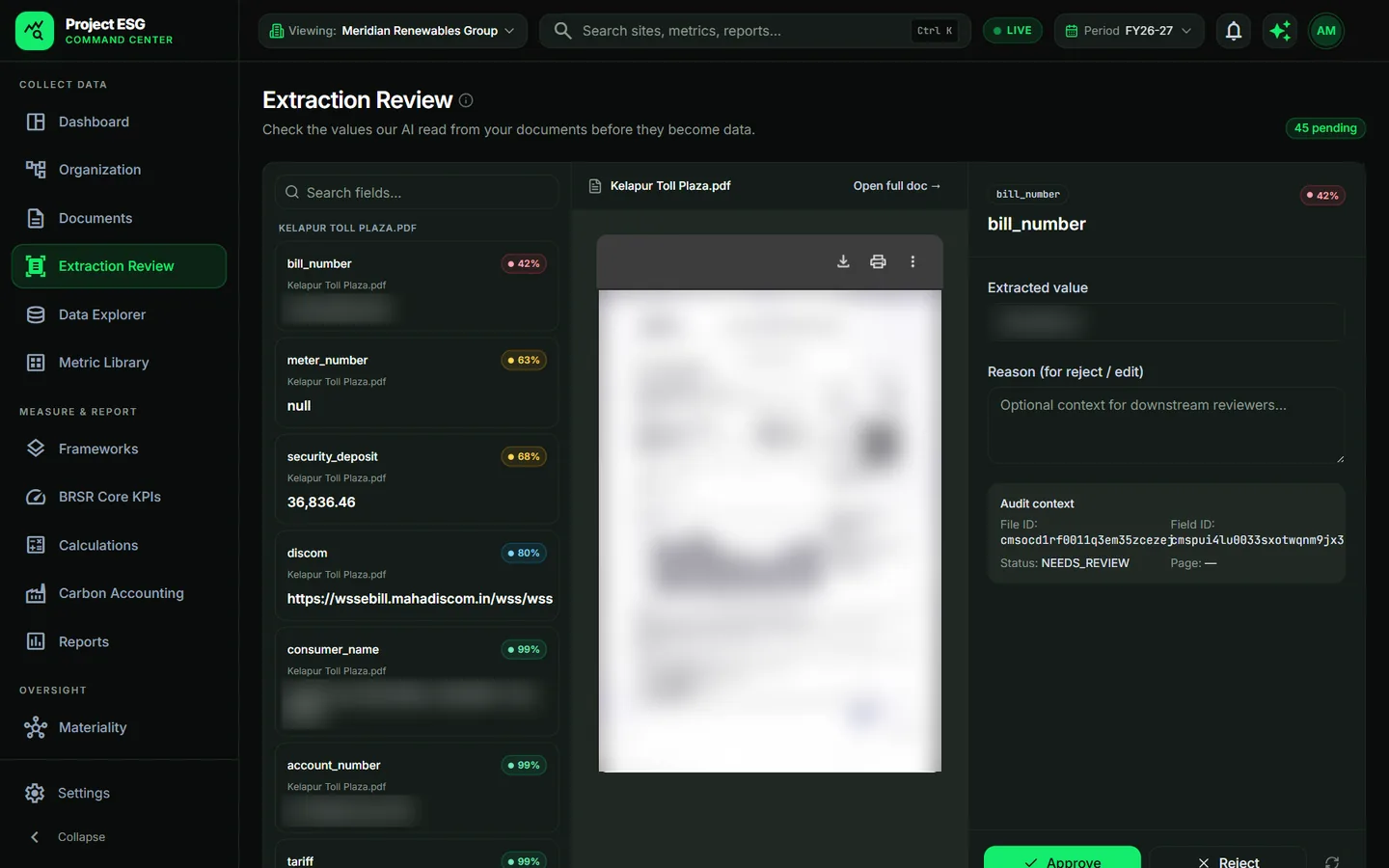Select the discom field card
Image resolution: width=1389 pixels, height=868 pixels.
(x=417, y=576)
